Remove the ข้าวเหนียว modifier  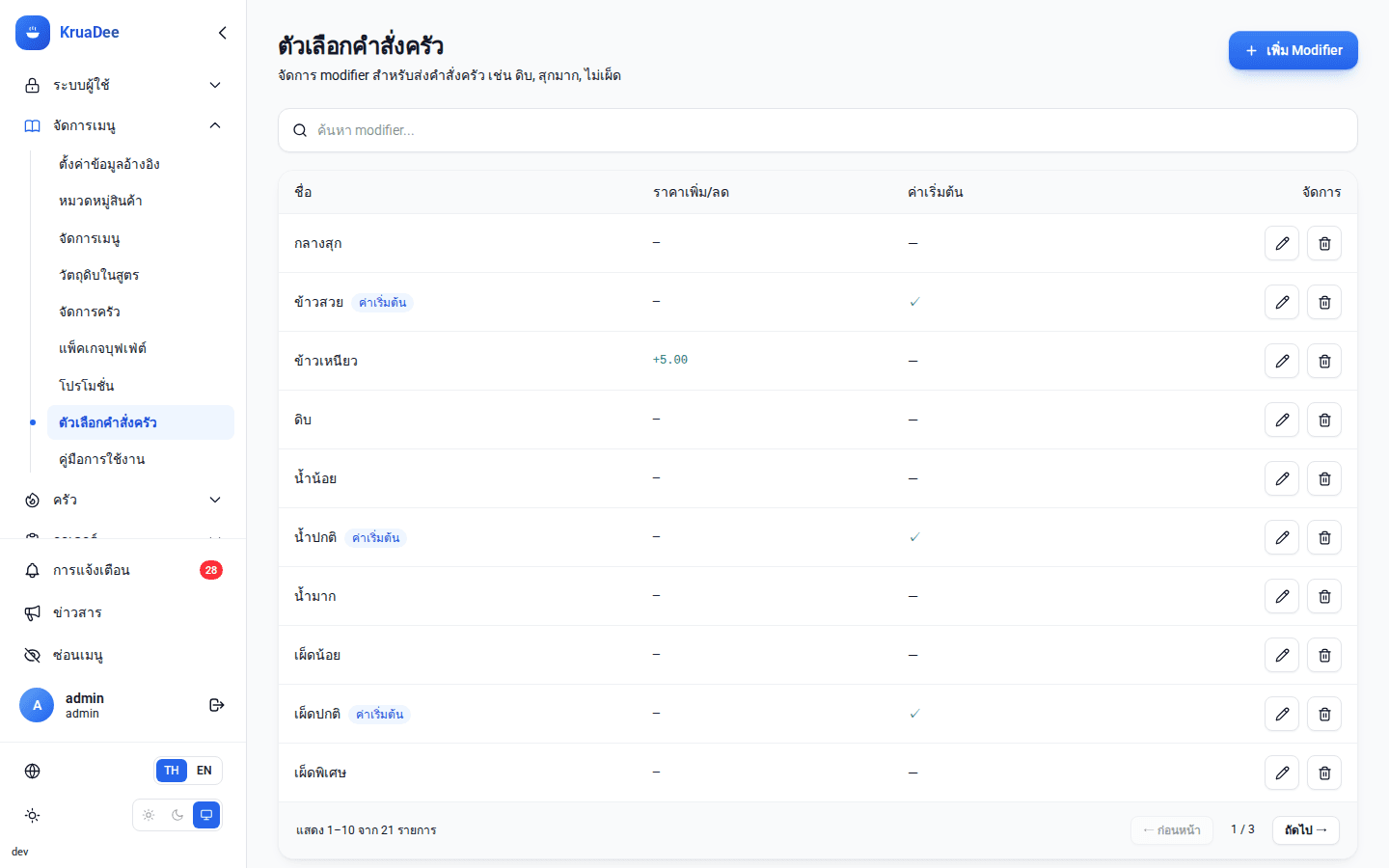click(1324, 361)
